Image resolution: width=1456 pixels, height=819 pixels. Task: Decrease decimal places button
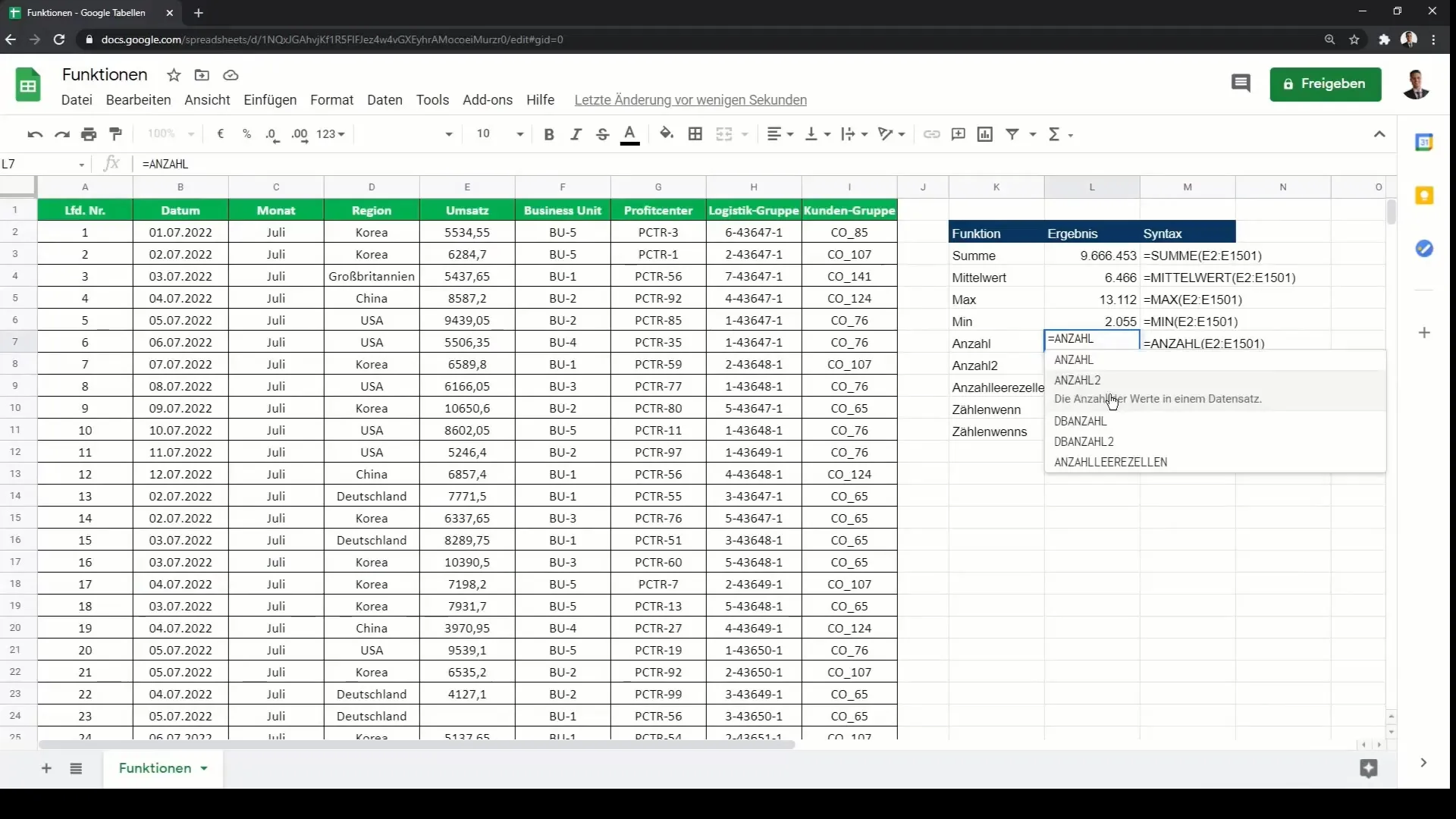[x=272, y=134]
